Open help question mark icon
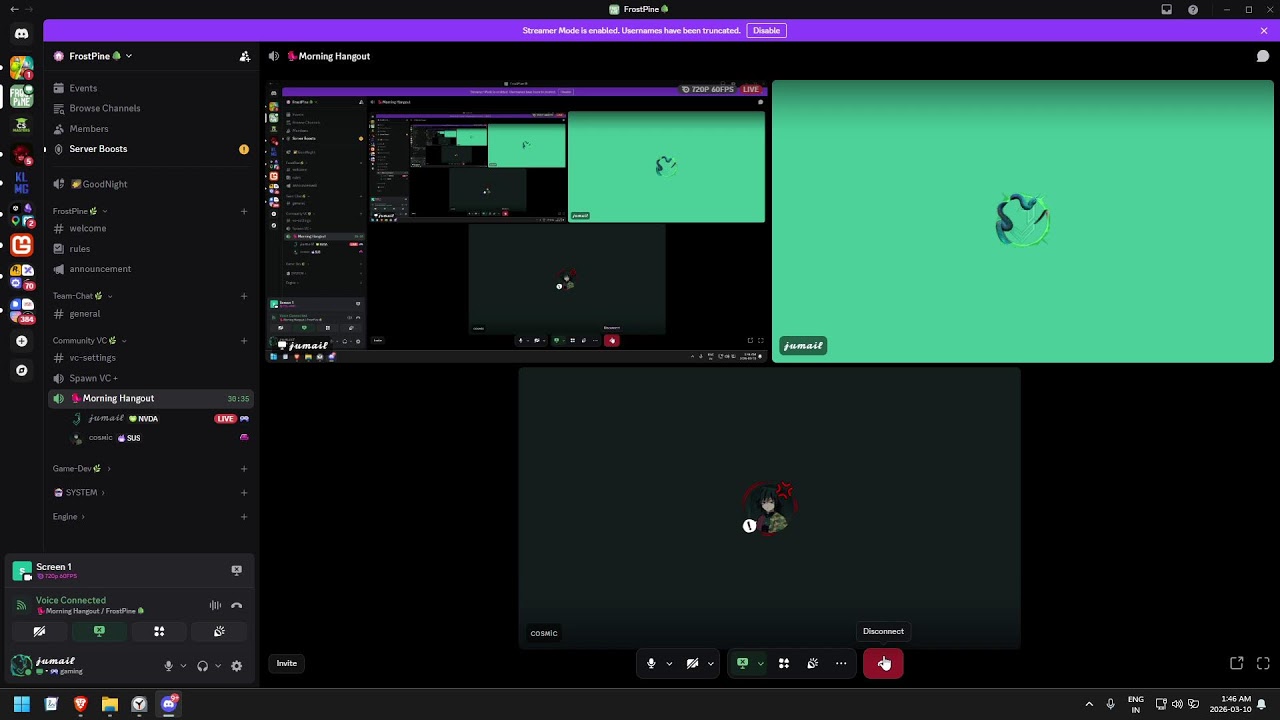1280x720 pixels. [x=1193, y=10]
